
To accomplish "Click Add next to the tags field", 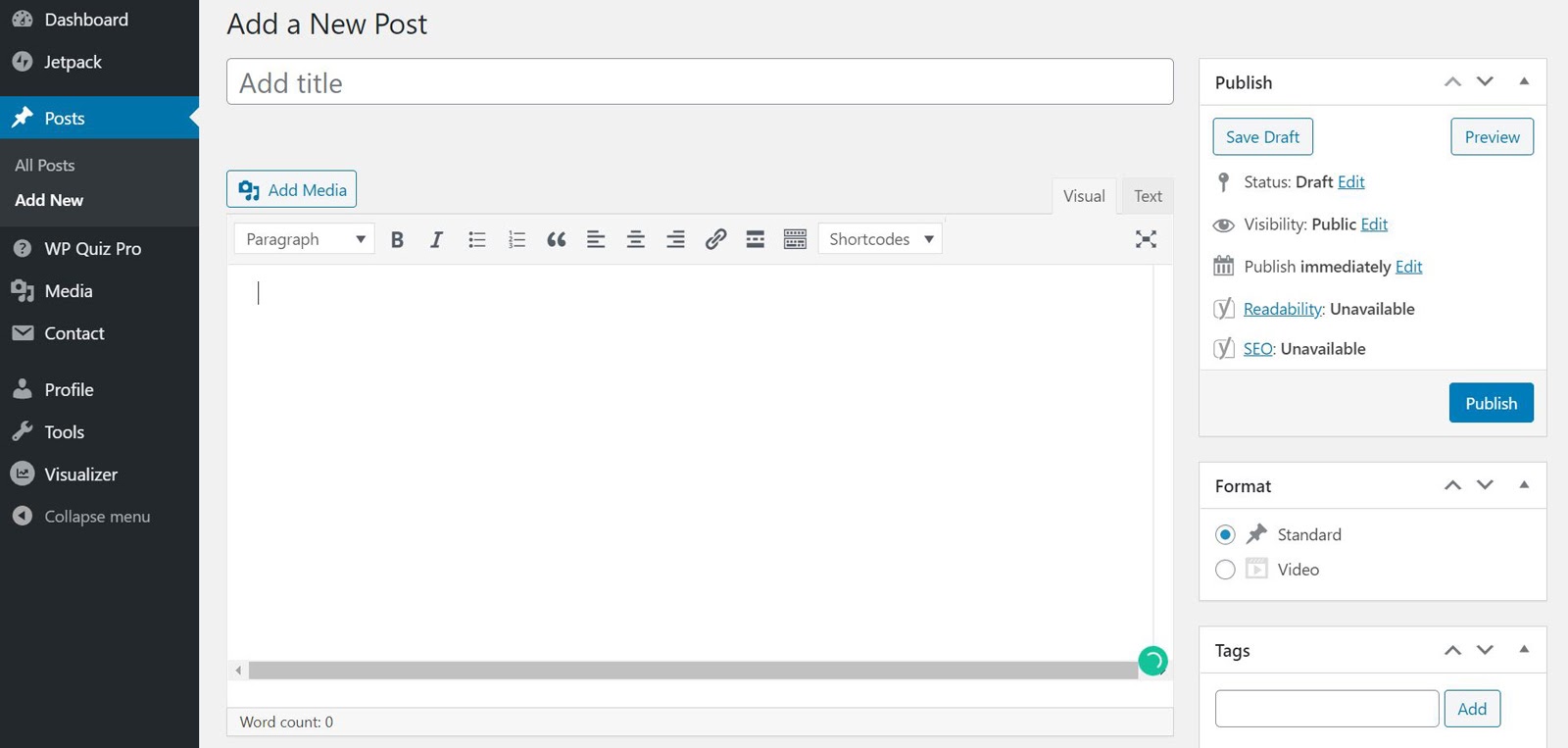I will (x=1472, y=709).
